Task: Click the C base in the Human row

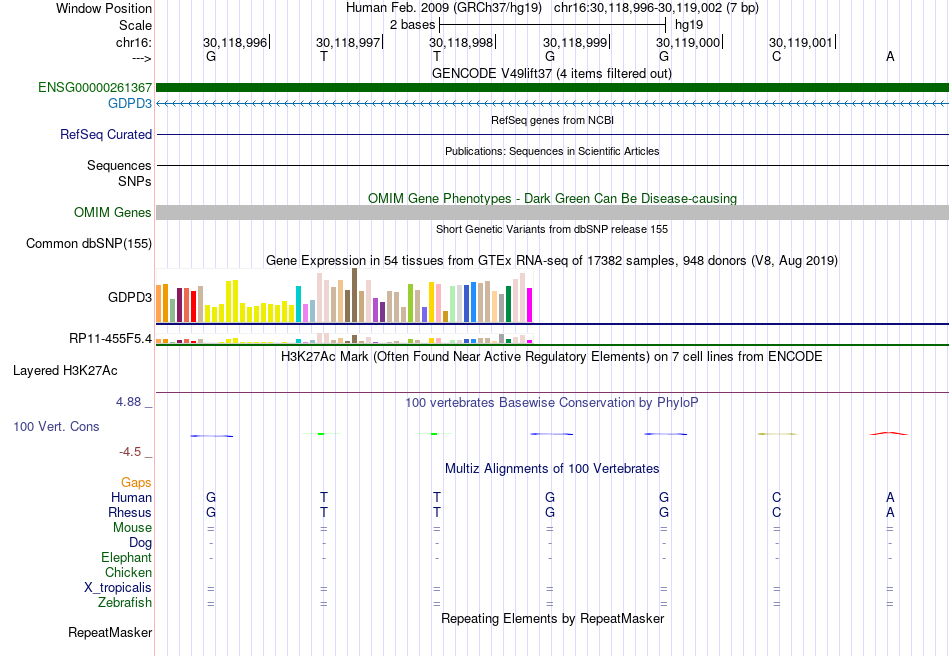Action: click(x=777, y=497)
